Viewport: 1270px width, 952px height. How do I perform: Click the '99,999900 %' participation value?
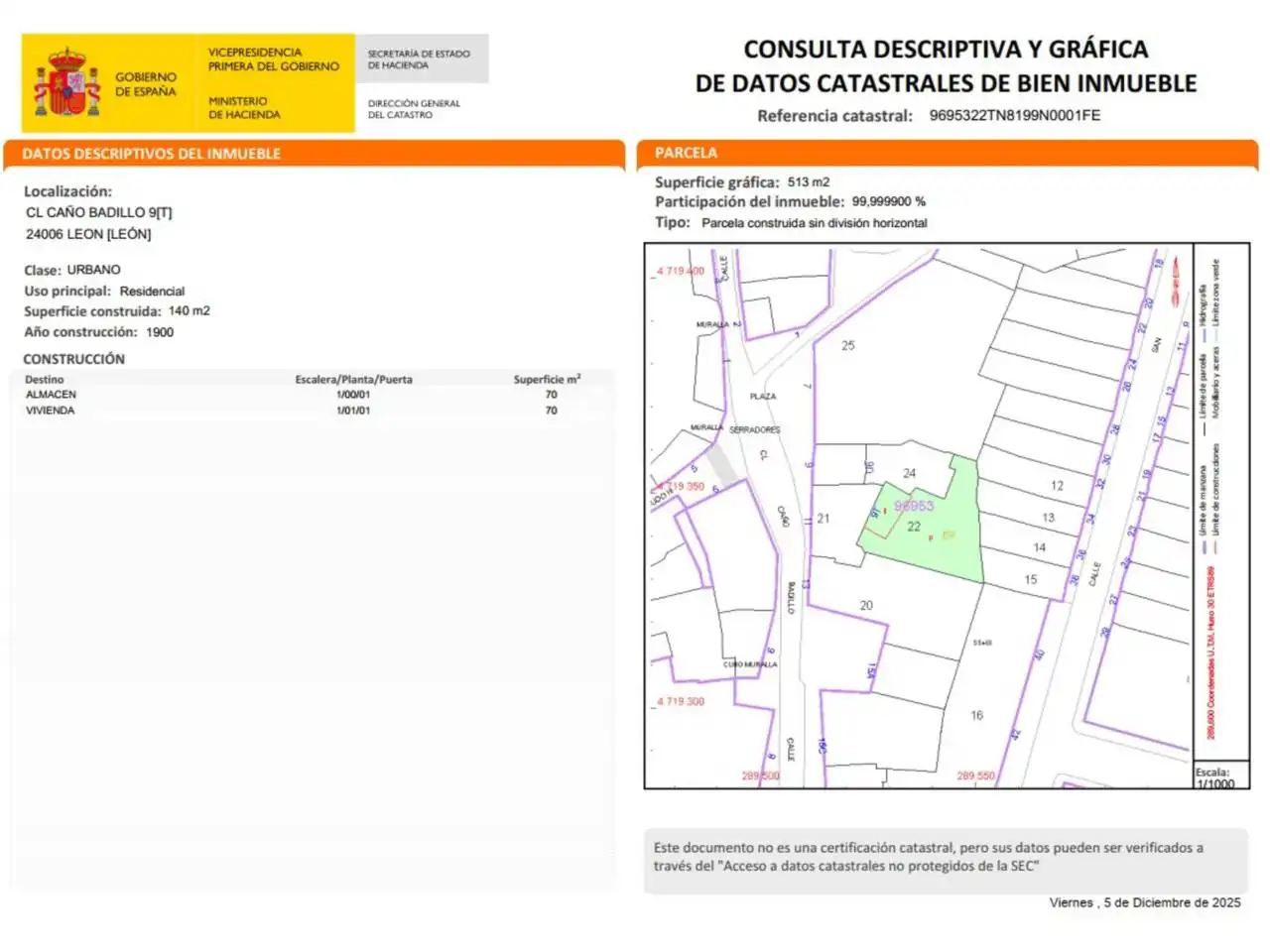pos(889,201)
